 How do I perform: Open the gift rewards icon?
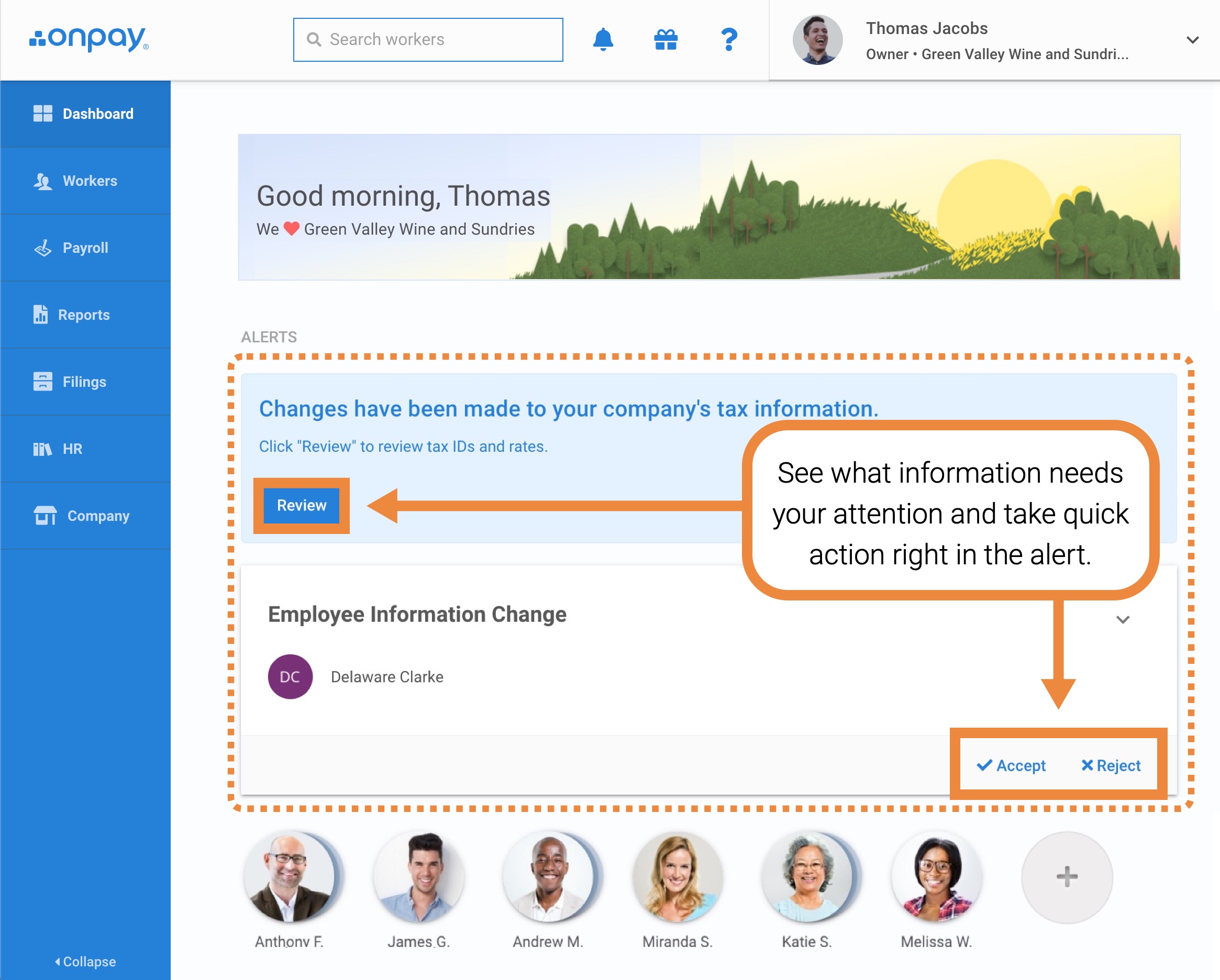pos(666,40)
